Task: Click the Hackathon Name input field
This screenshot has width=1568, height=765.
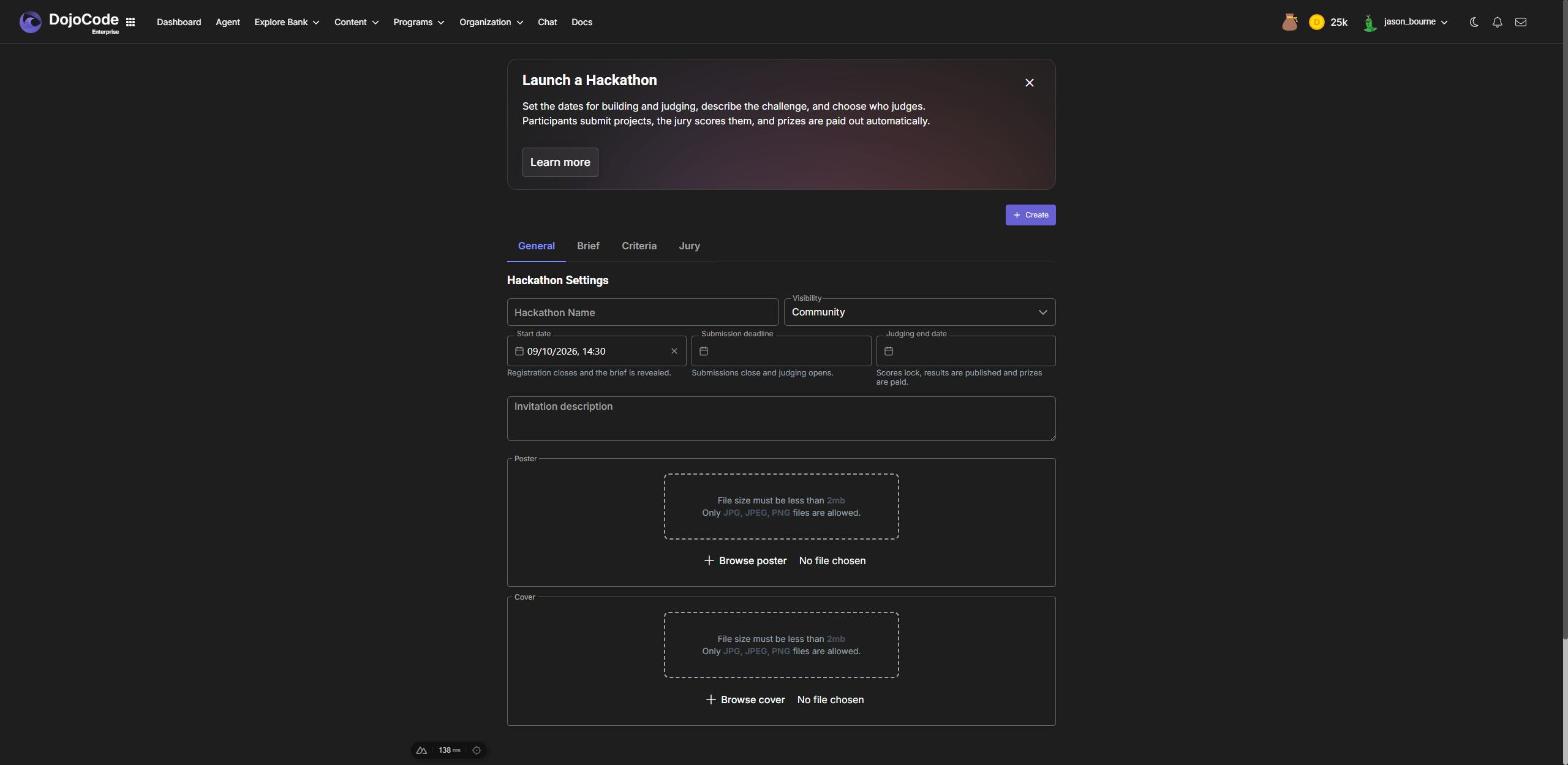Action: click(x=642, y=312)
